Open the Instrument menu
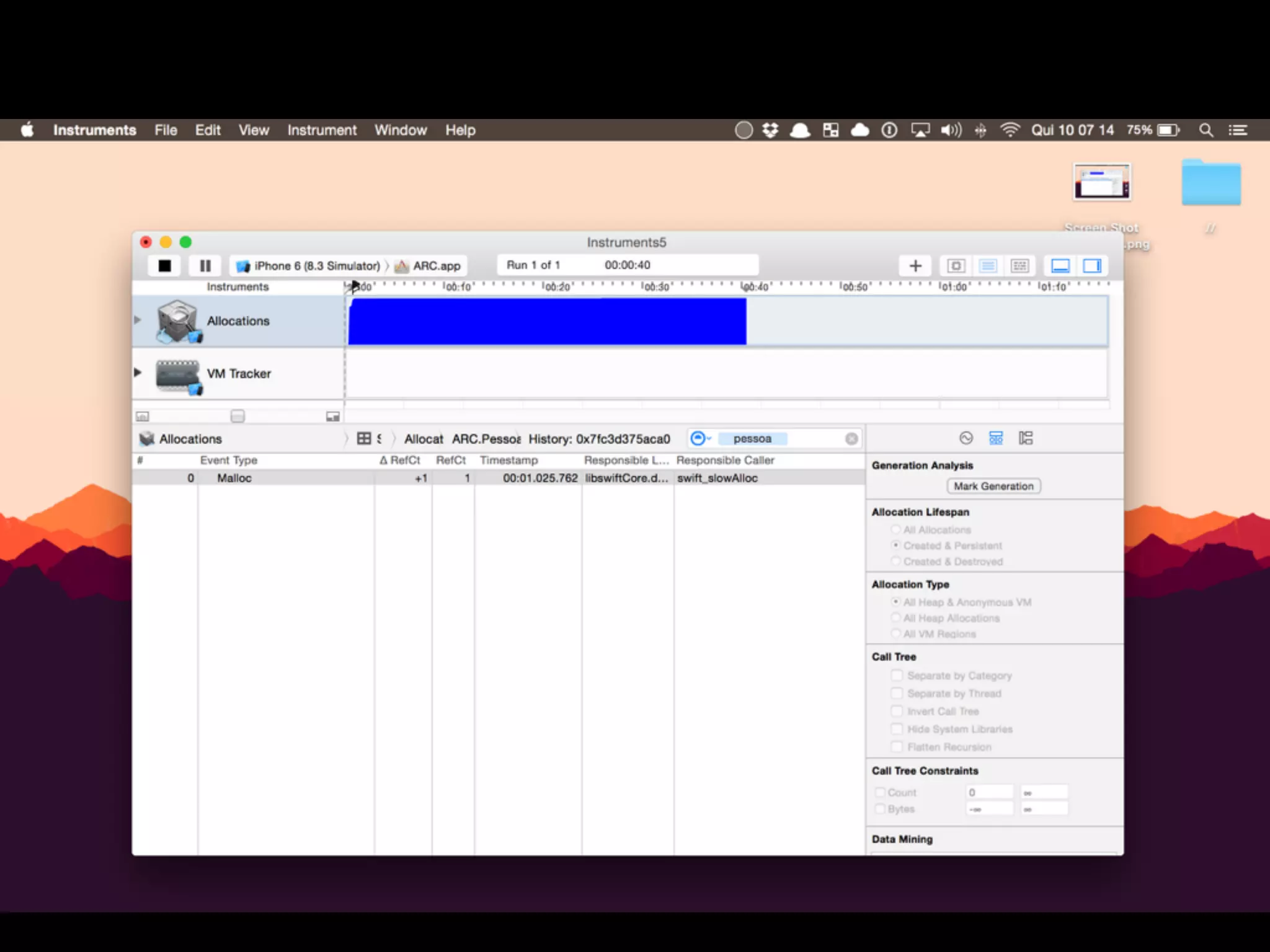The image size is (1270, 952). pos(322,130)
